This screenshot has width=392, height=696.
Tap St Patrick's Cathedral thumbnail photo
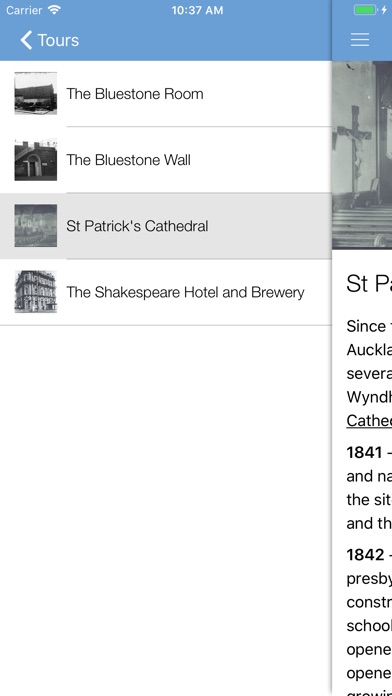36,225
